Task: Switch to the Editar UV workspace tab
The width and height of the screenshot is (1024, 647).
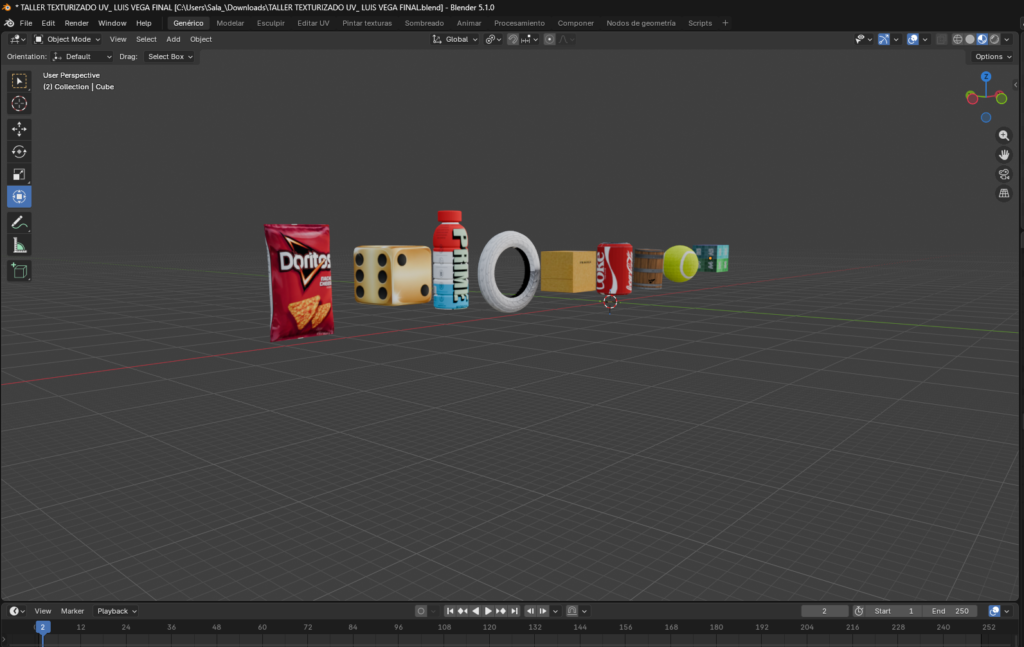Action: tap(313, 23)
